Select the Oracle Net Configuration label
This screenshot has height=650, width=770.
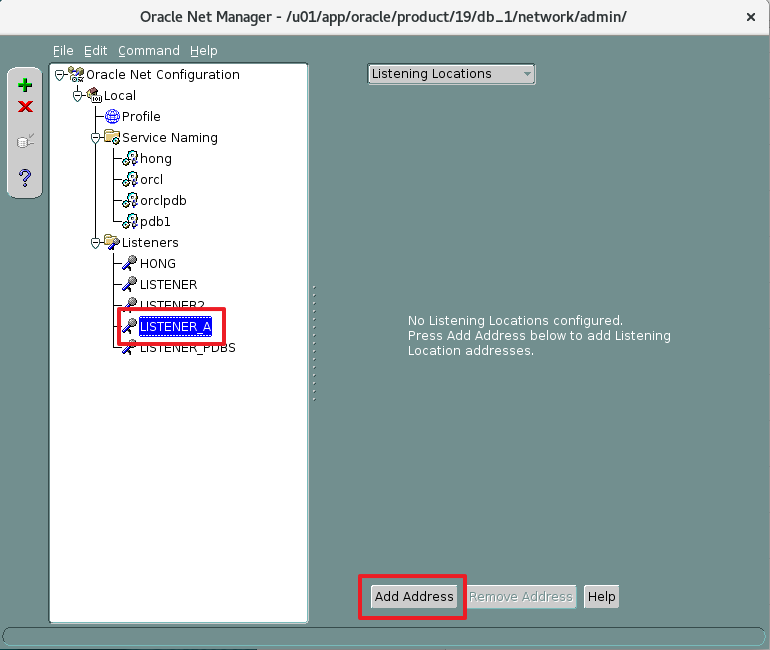(x=163, y=75)
